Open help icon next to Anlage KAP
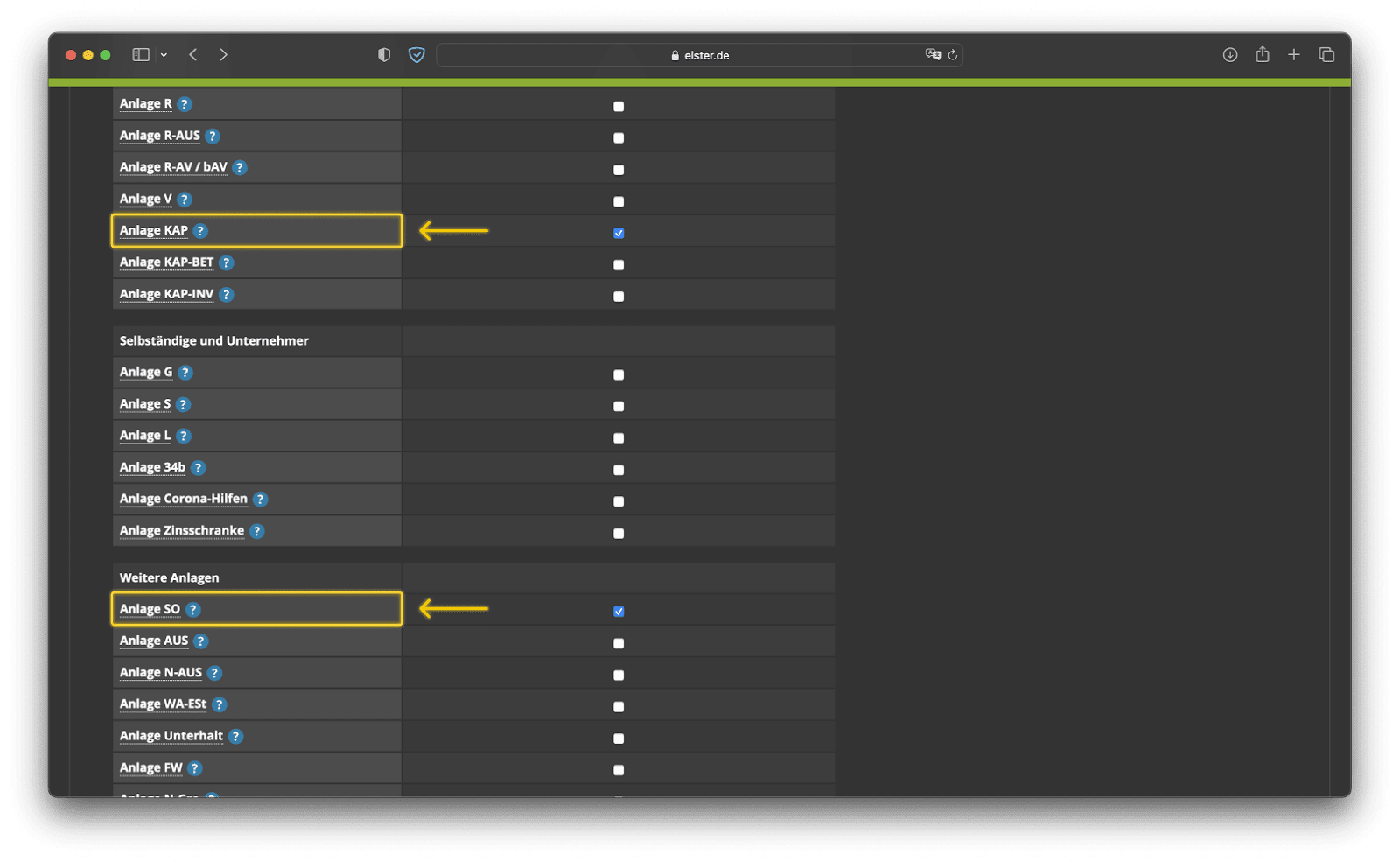1400x861 pixels. 200,231
